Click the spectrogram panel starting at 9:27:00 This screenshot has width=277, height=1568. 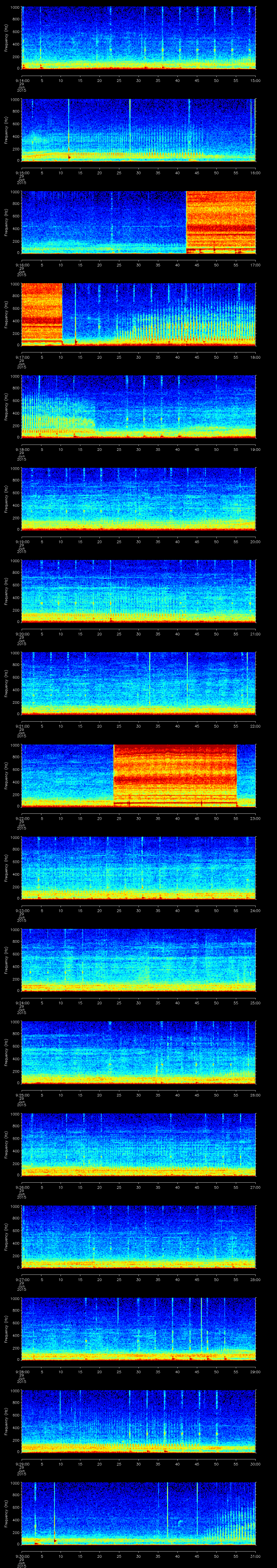tap(138, 1237)
